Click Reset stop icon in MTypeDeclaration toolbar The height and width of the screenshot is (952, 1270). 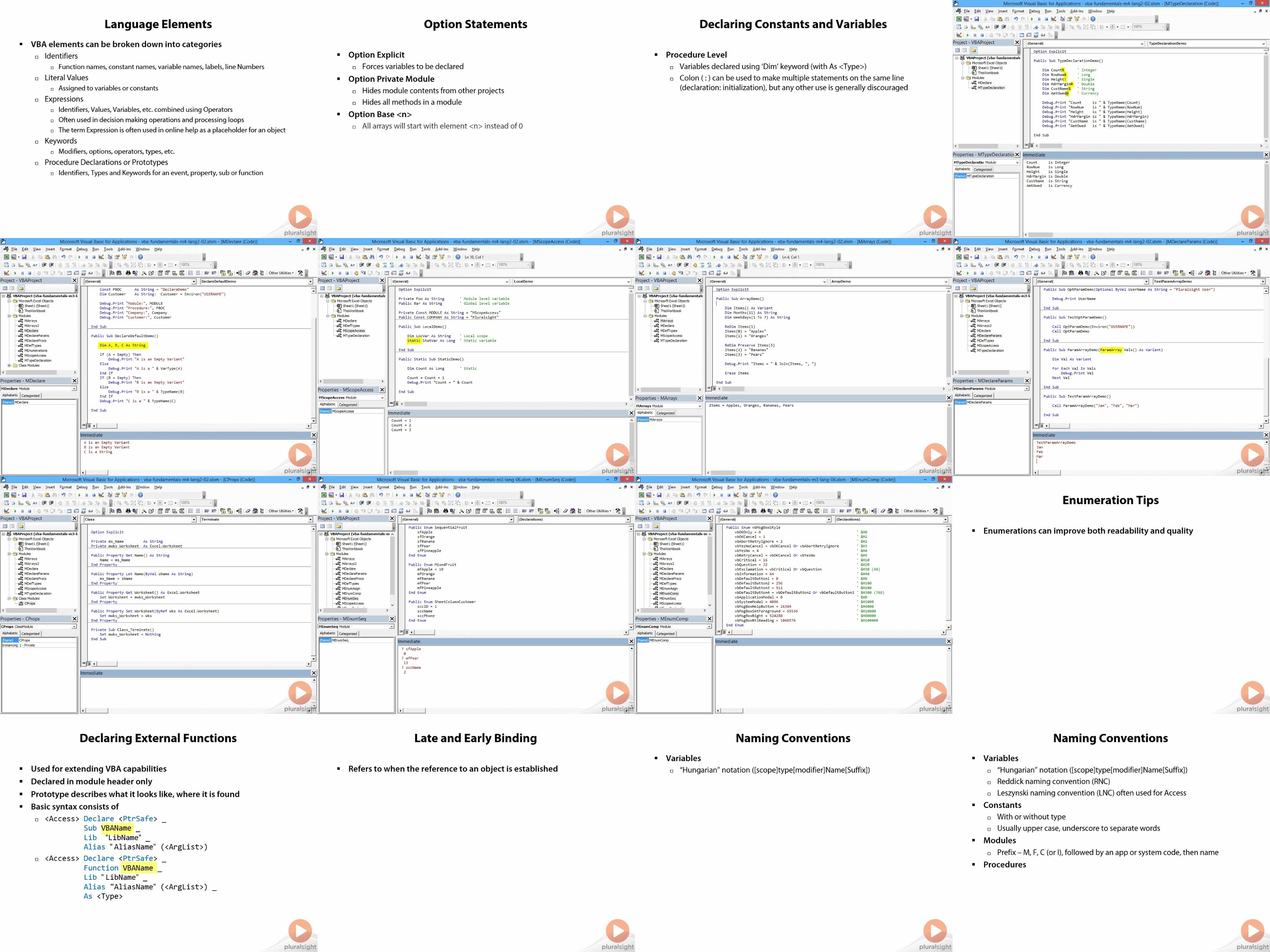pos(1047,19)
